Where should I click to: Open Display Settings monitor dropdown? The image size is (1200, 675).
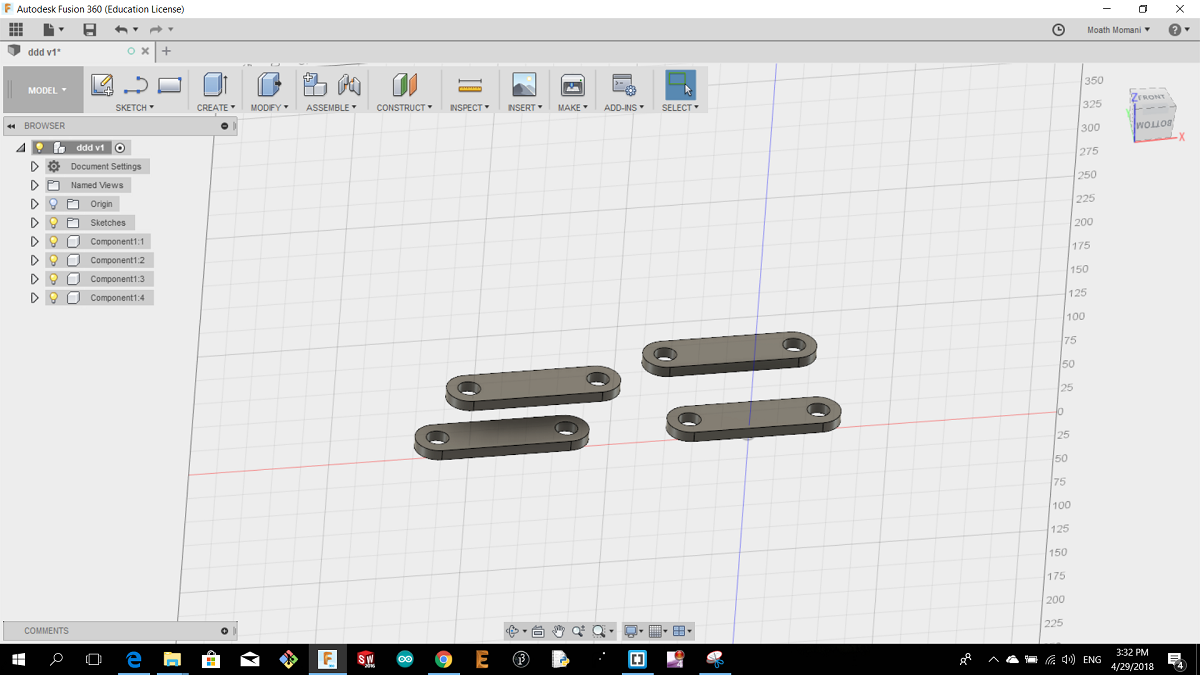point(632,631)
